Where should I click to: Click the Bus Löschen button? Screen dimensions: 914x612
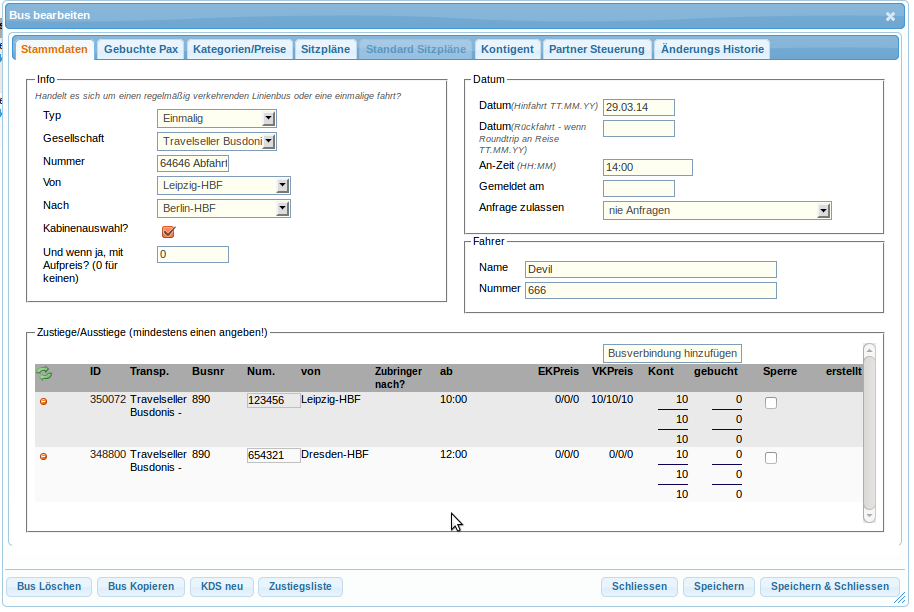click(49, 587)
